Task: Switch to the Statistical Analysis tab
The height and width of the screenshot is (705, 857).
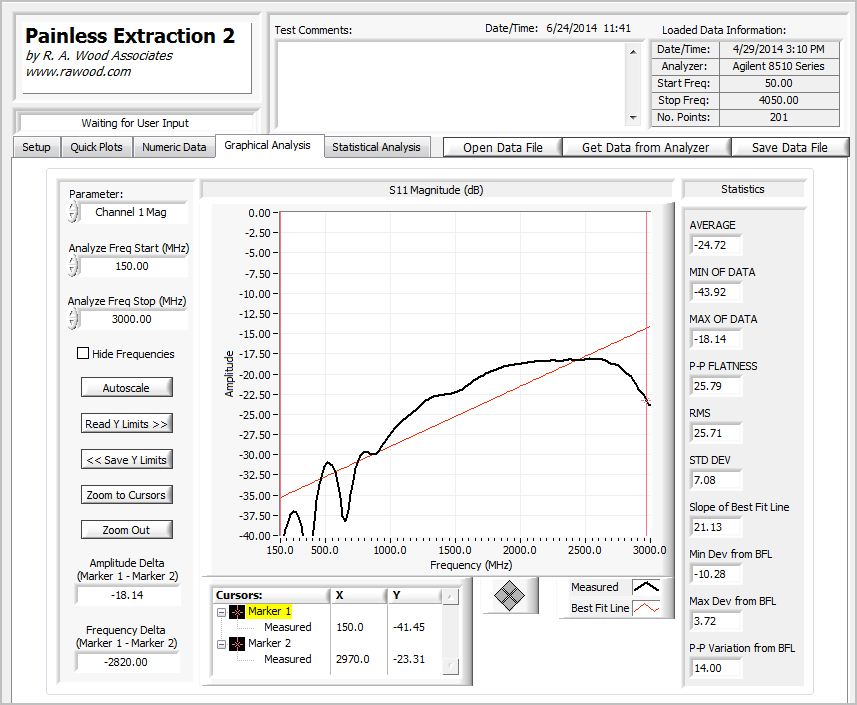Action: point(376,147)
